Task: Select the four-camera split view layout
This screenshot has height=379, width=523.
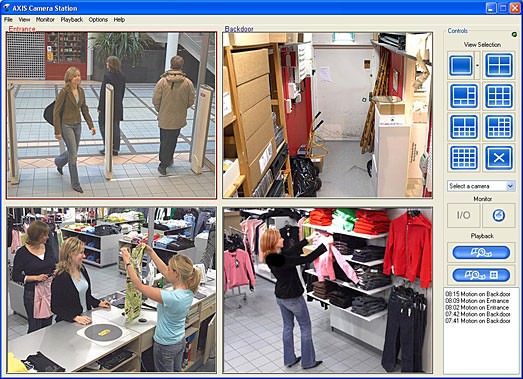Action: click(499, 65)
